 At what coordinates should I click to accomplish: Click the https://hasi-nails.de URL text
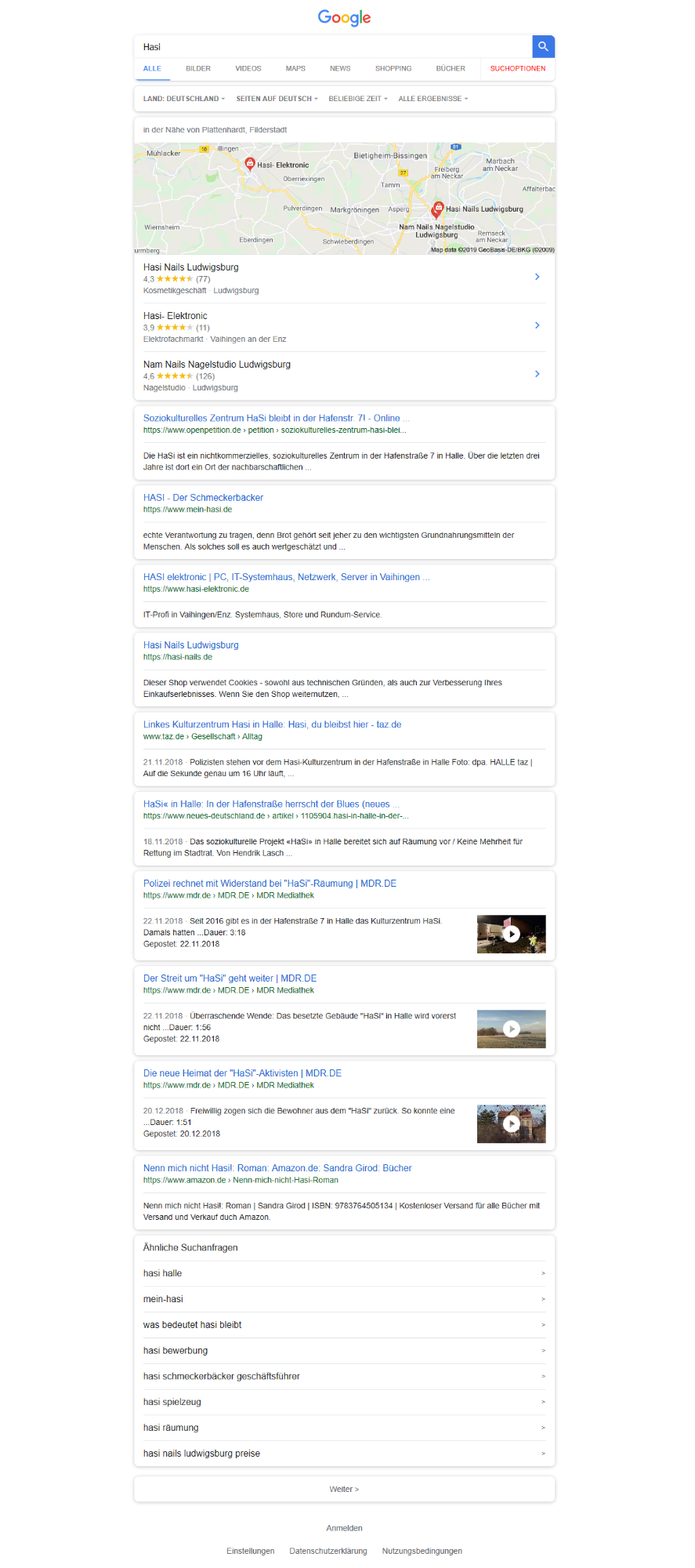[x=178, y=657]
